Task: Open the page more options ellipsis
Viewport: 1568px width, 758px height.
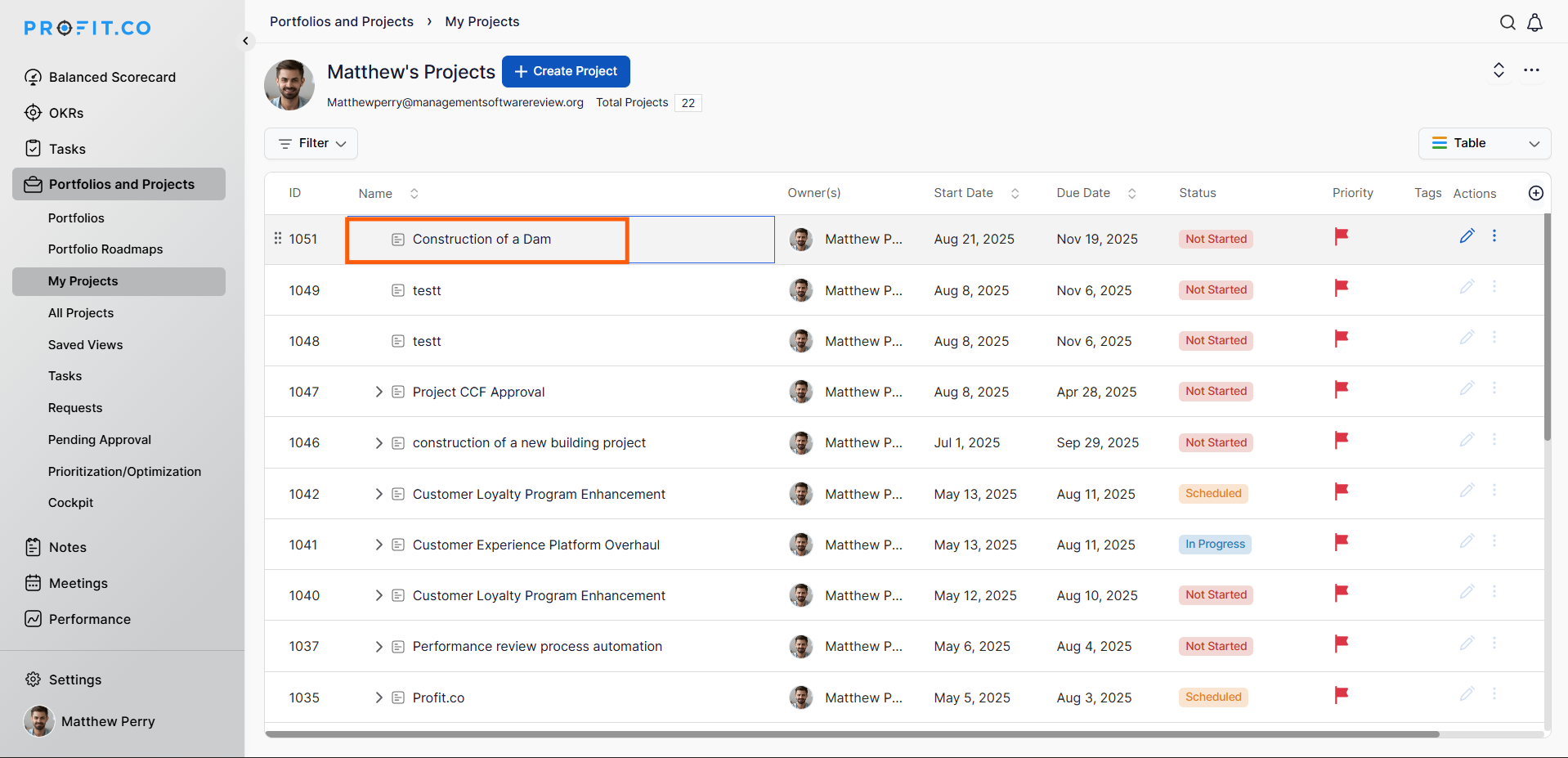Action: pos(1531,70)
